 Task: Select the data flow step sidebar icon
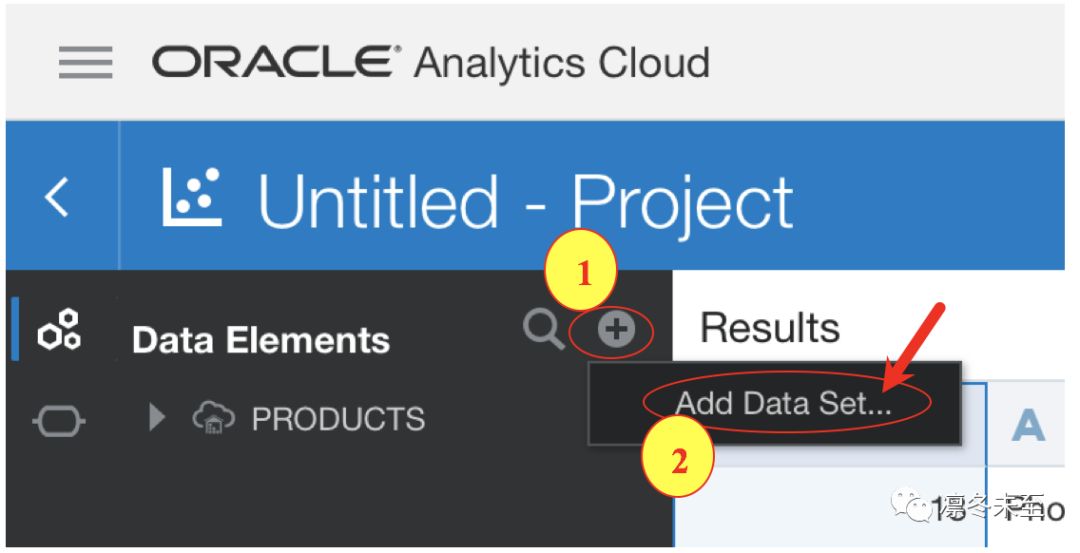pyautogui.click(x=59, y=420)
